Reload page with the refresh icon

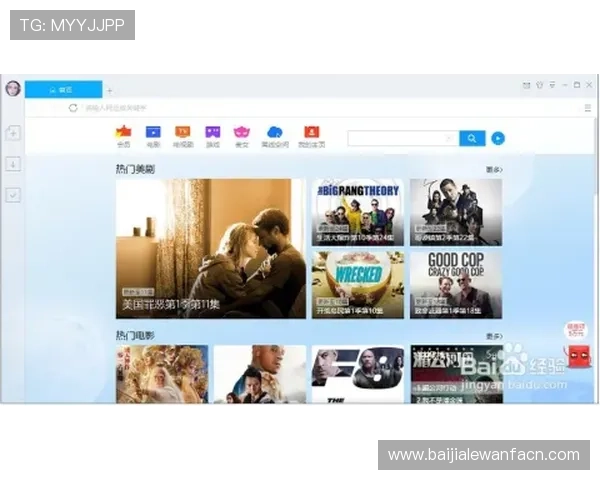click(73, 107)
